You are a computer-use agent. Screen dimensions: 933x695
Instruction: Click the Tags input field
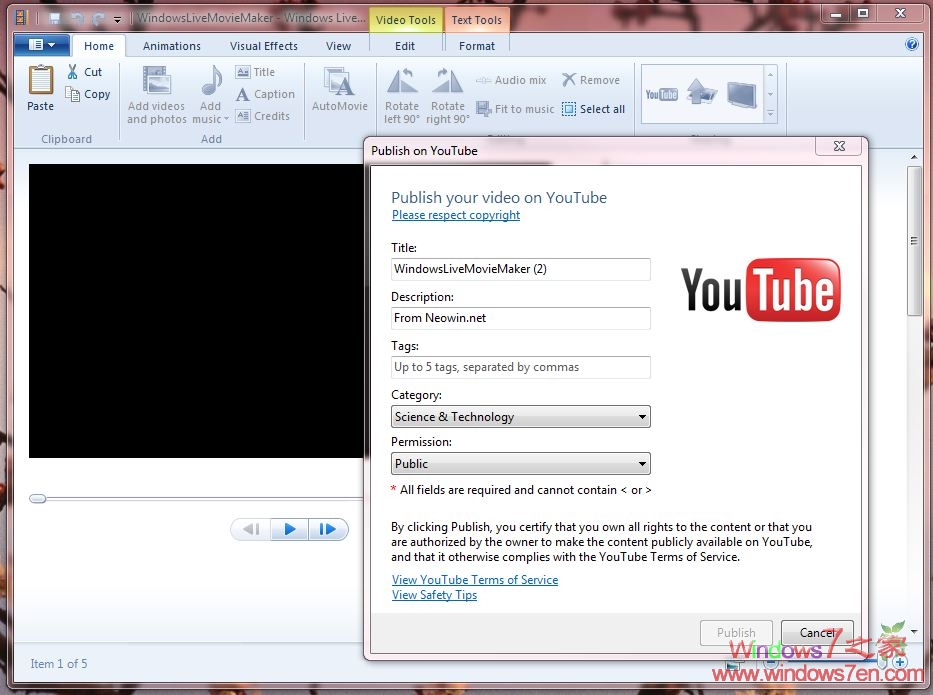pos(520,367)
